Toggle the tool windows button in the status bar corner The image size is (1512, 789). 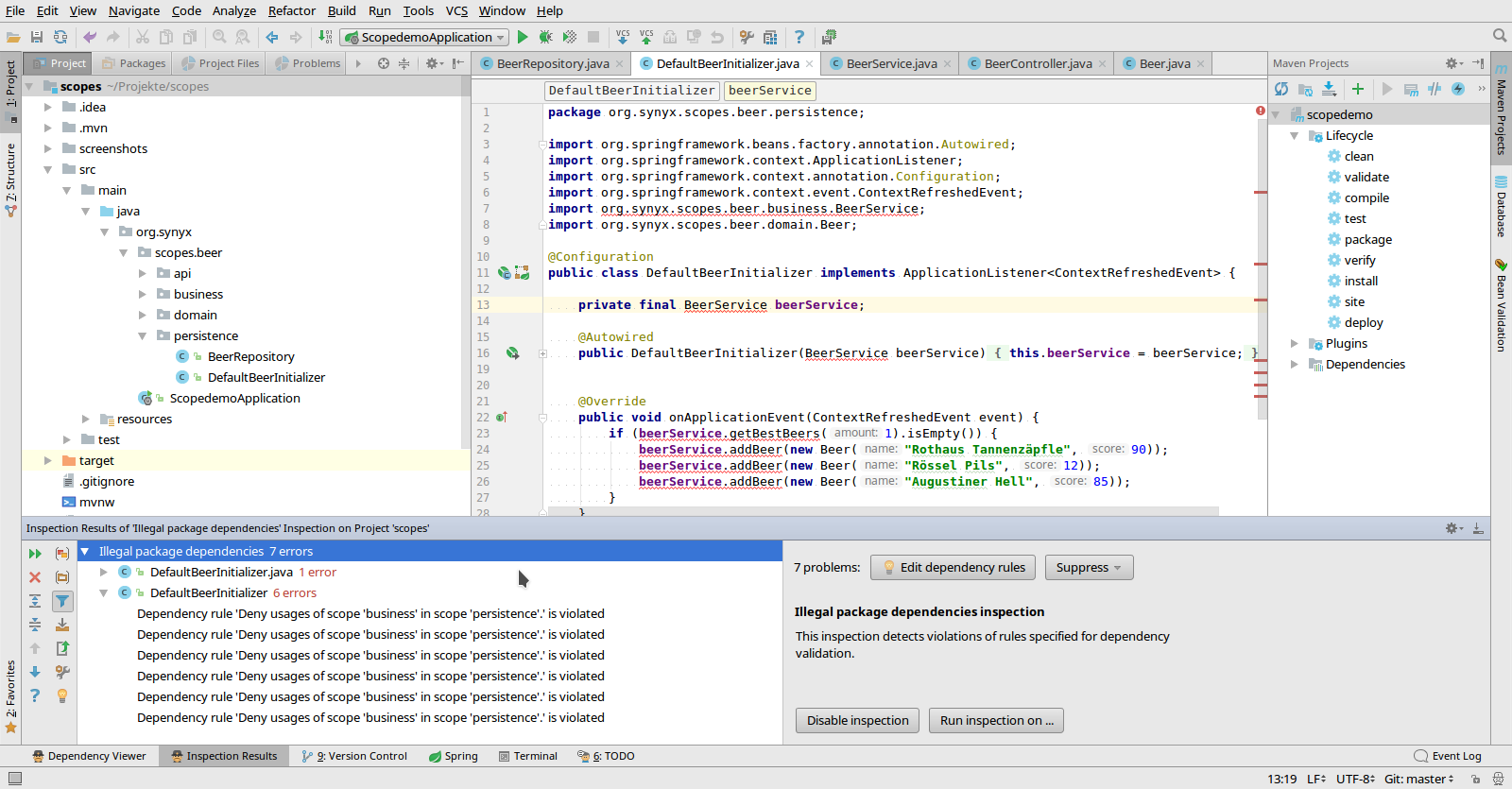pos(14,779)
